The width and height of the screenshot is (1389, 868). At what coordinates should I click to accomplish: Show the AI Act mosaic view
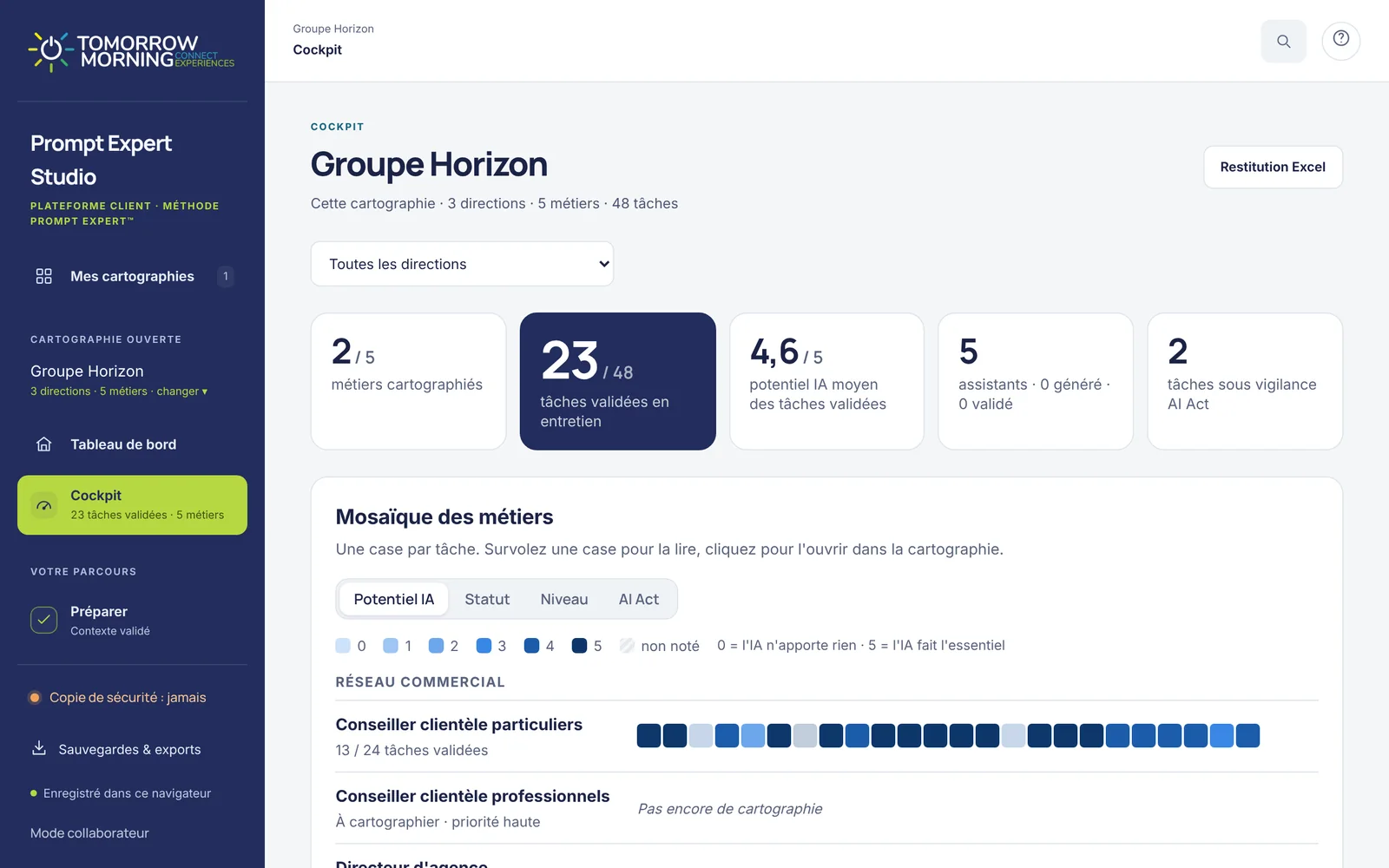pyautogui.click(x=639, y=599)
